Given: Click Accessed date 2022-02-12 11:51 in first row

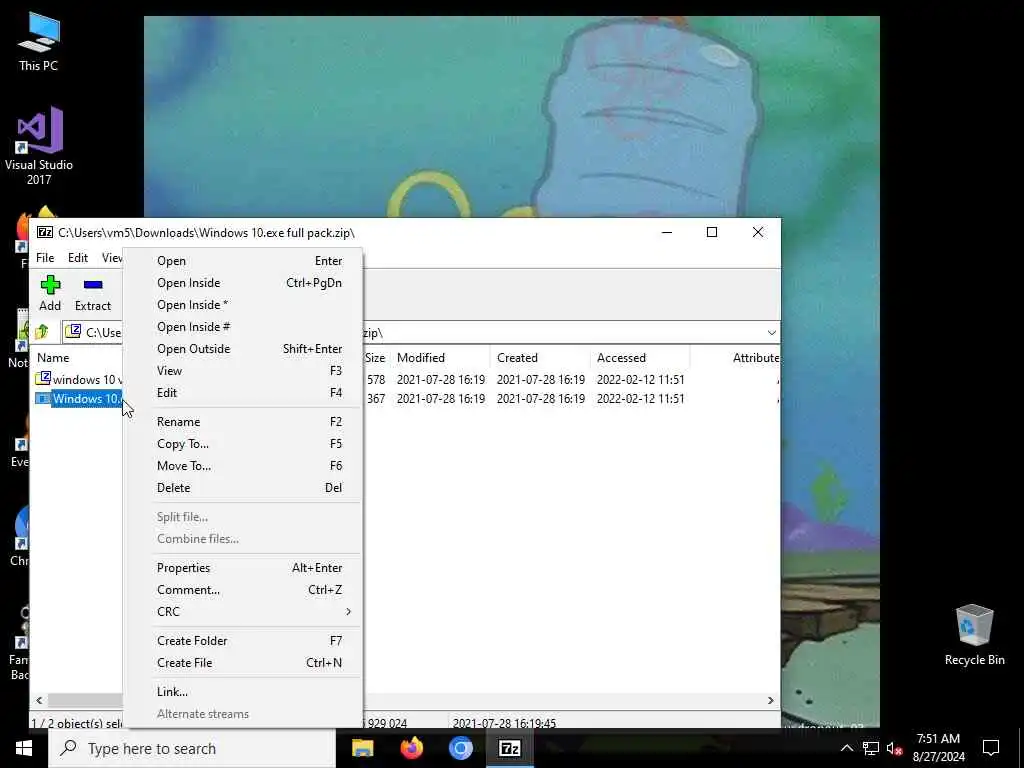Looking at the screenshot, I should point(641,379).
